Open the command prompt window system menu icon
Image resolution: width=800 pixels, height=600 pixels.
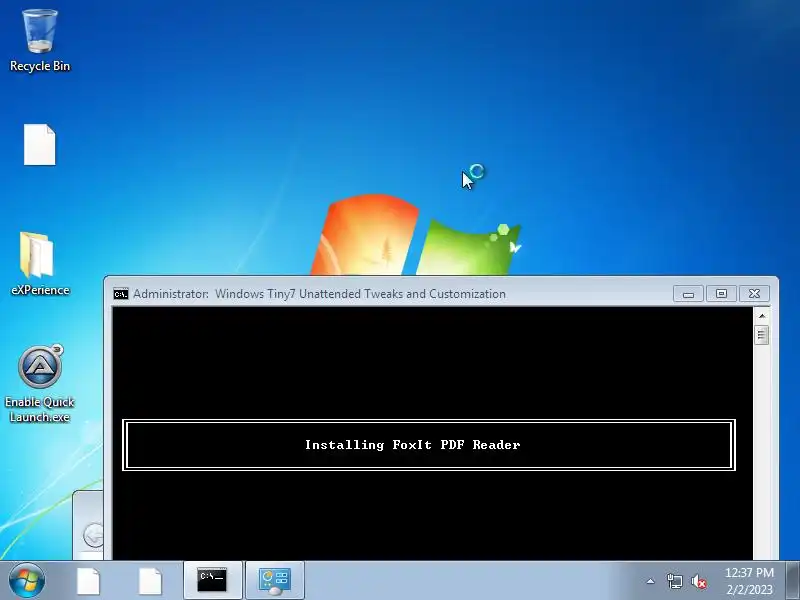coord(121,294)
